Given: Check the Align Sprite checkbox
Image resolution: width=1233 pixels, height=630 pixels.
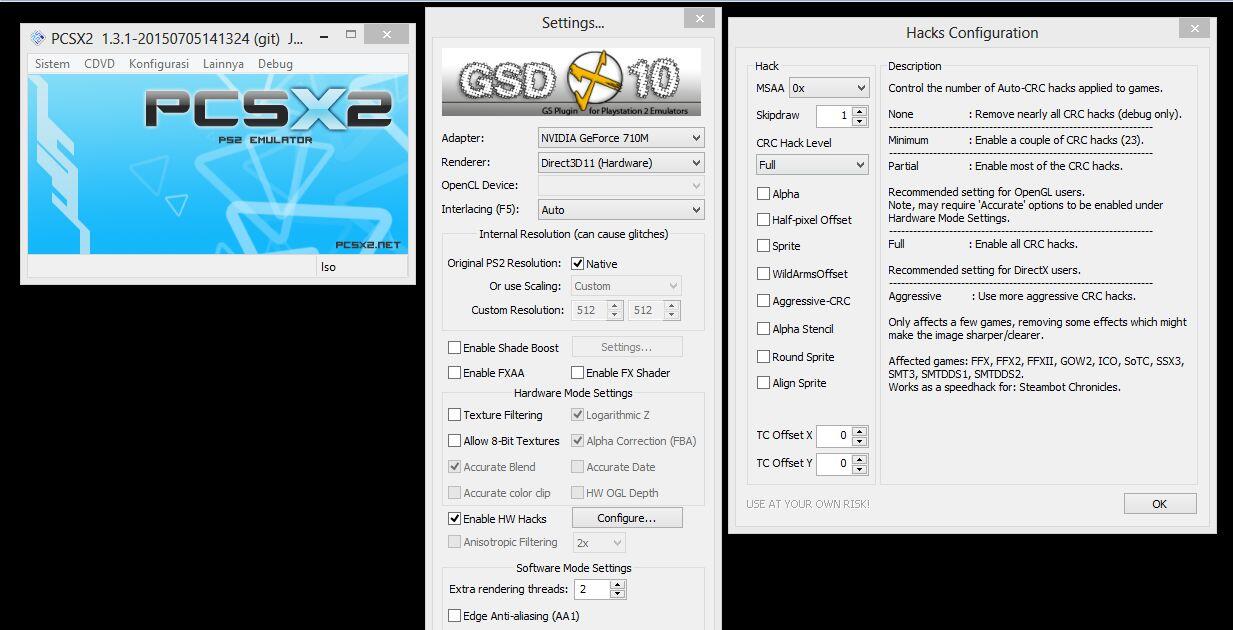Looking at the screenshot, I should [764, 383].
